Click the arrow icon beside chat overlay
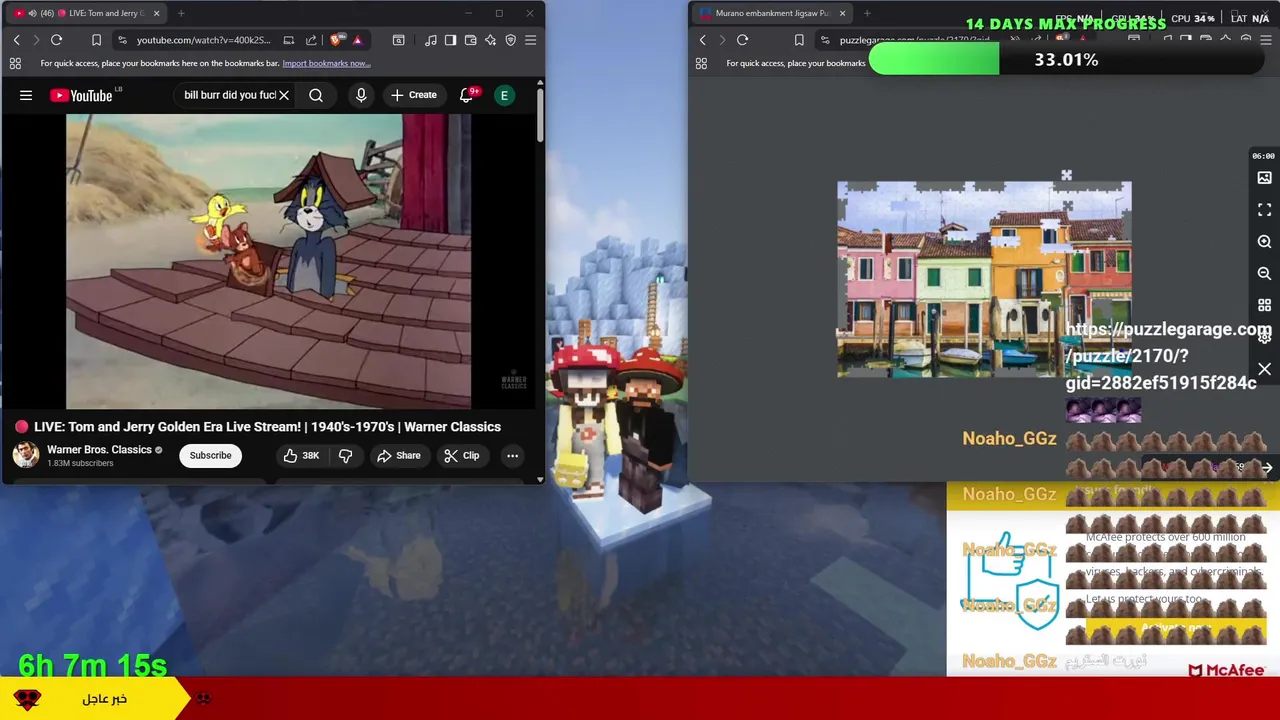Screen dimensions: 1280x720 tap(1266, 468)
